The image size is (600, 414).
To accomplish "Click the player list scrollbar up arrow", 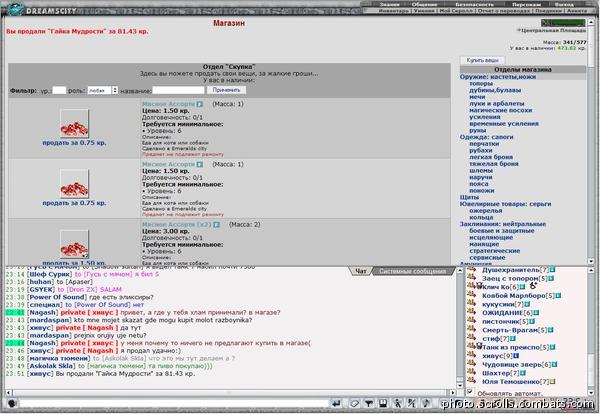I will pyautogui.click(x=591, y=271).
